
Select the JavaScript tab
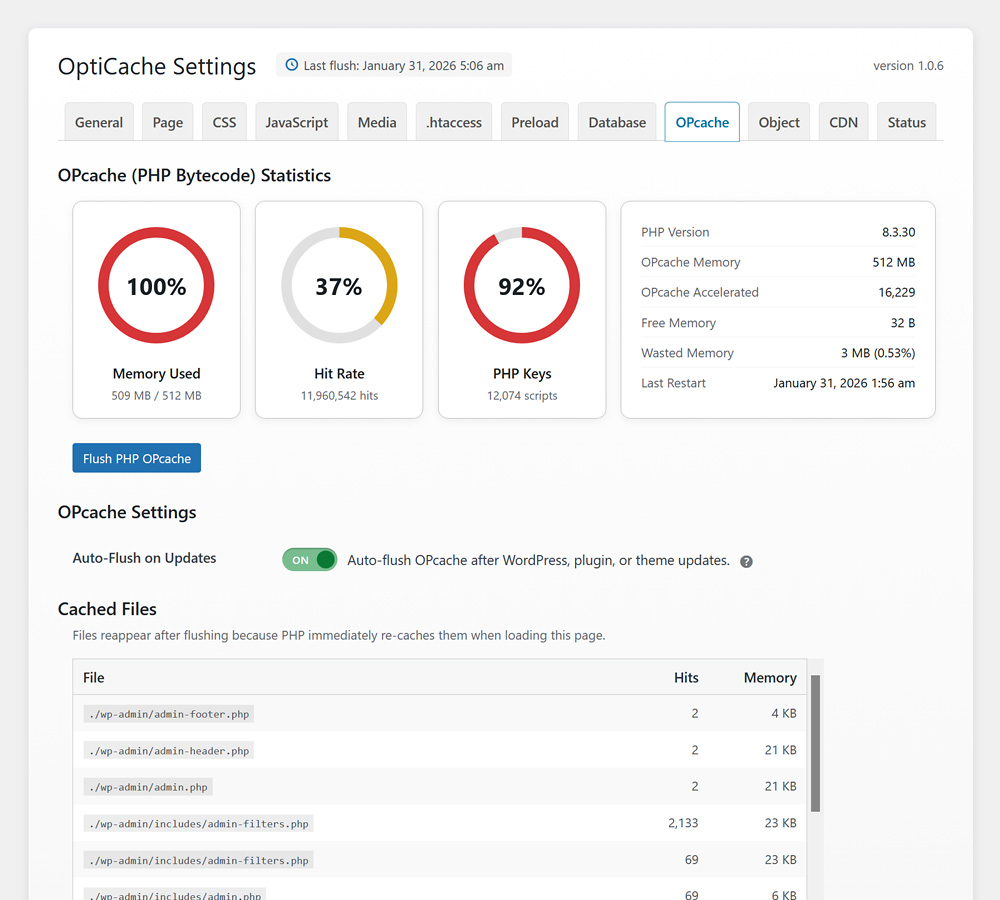coord(297,122)
